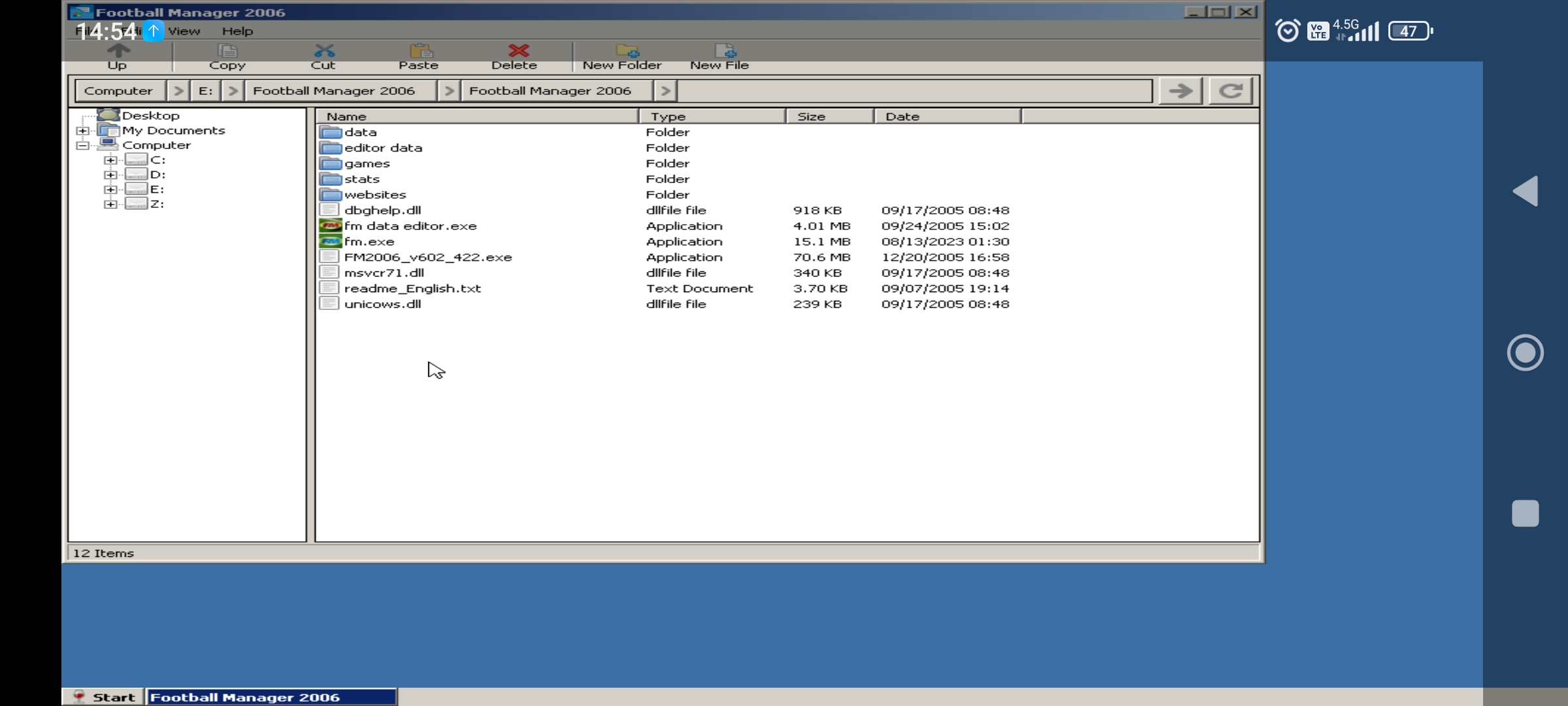Click the 12 Items status text
This screenshot has height=706, width=1568.
103,553
